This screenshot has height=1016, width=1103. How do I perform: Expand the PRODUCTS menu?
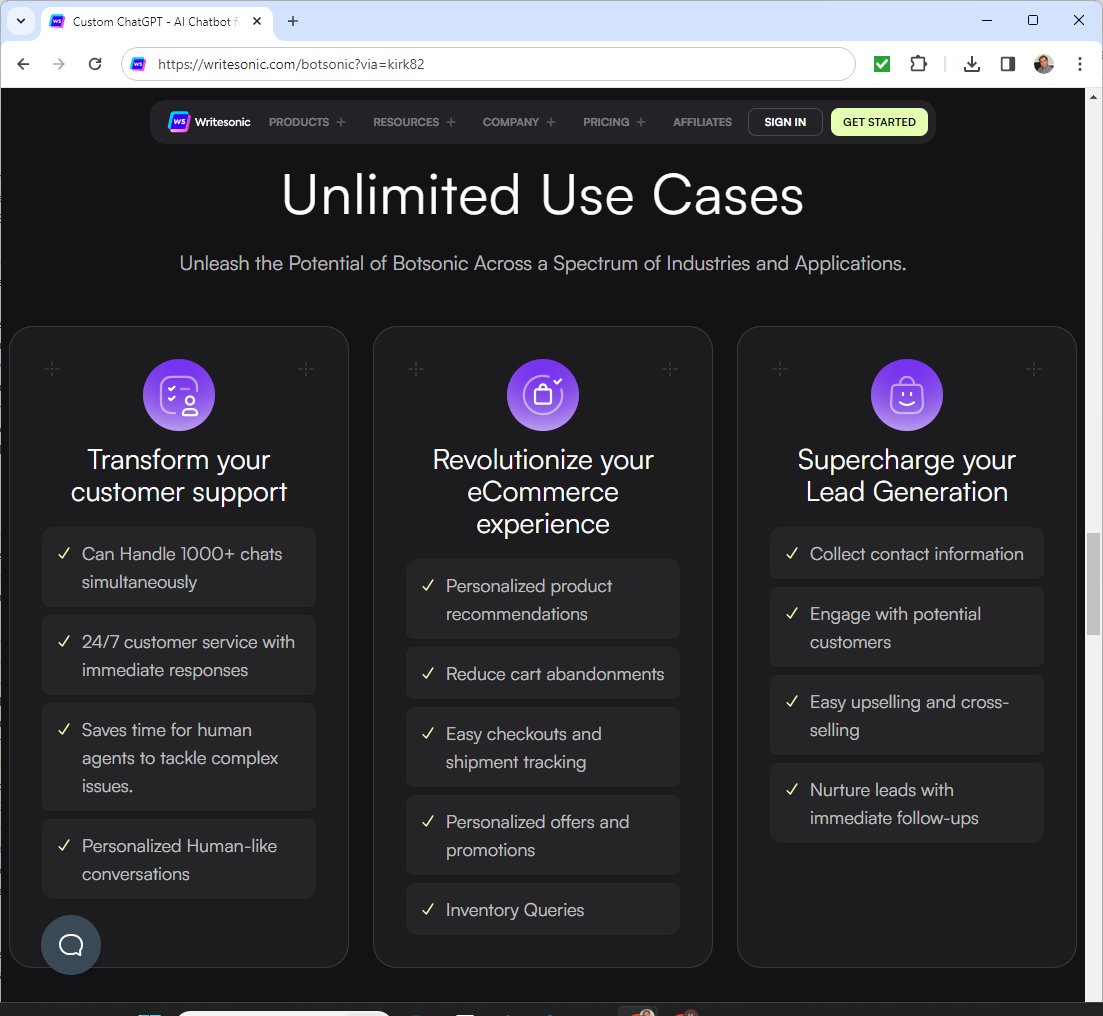pyautogui.click(x=307, y=122)
